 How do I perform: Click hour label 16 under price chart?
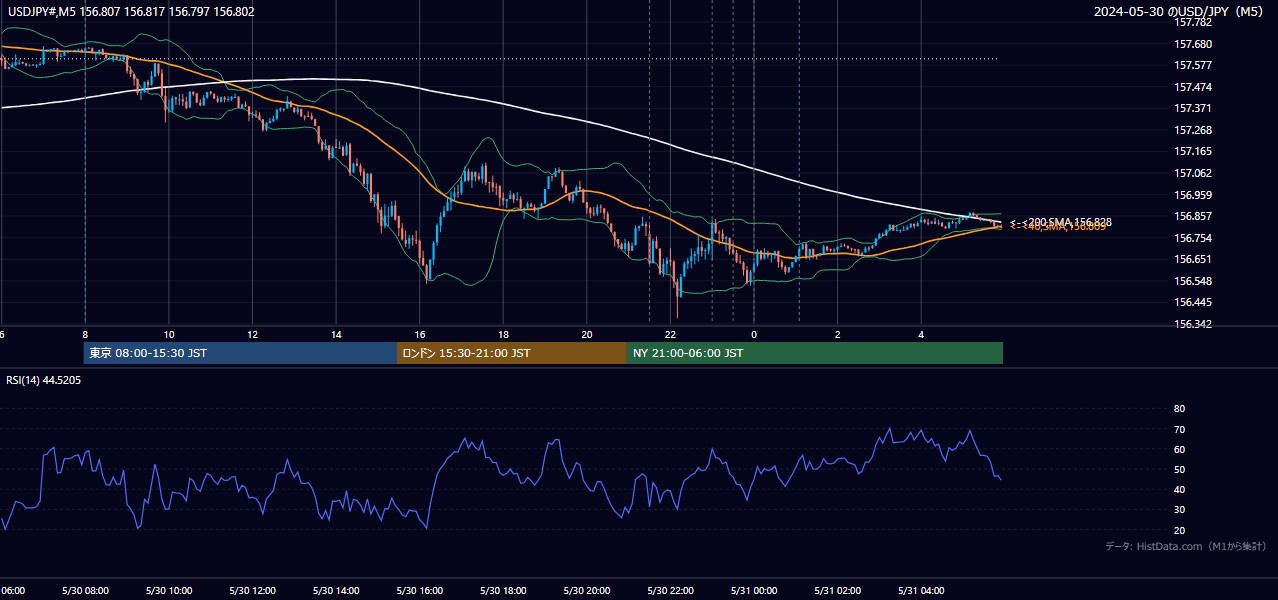click(x=420, y=334)
